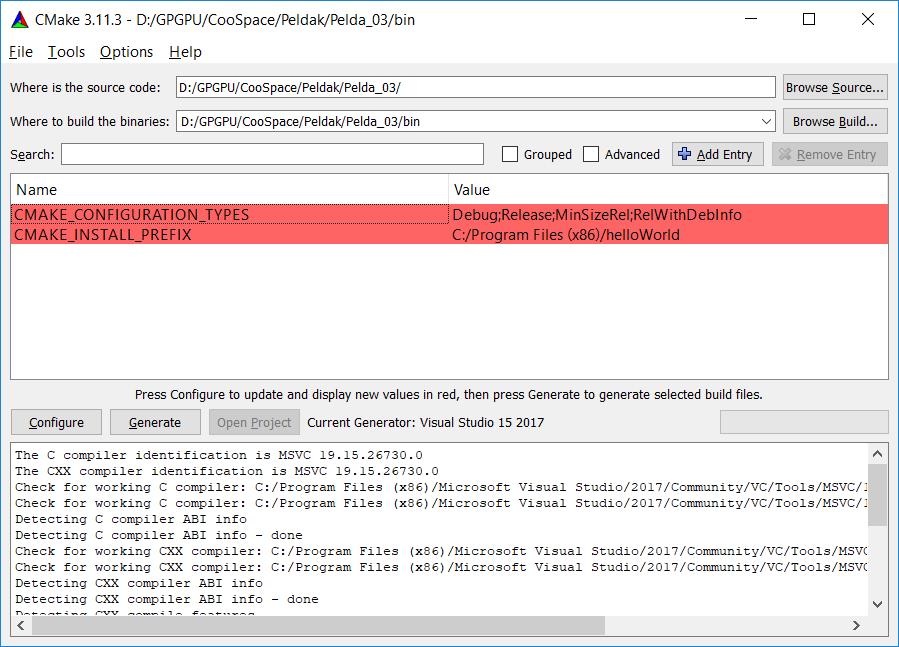Click the down arrow on output log scrollbar
The width and height of the screenshot is (899, 647).
pos(877,604)
